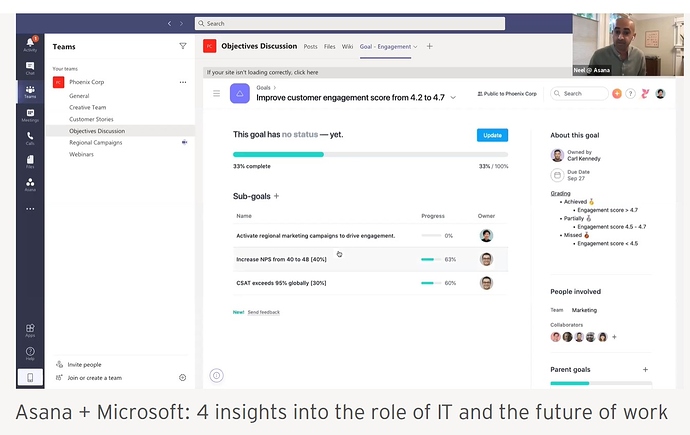The image size is (690, 435).
Task: Open CSAT exceeds 95% globally sub-goal
Action: 281,283
